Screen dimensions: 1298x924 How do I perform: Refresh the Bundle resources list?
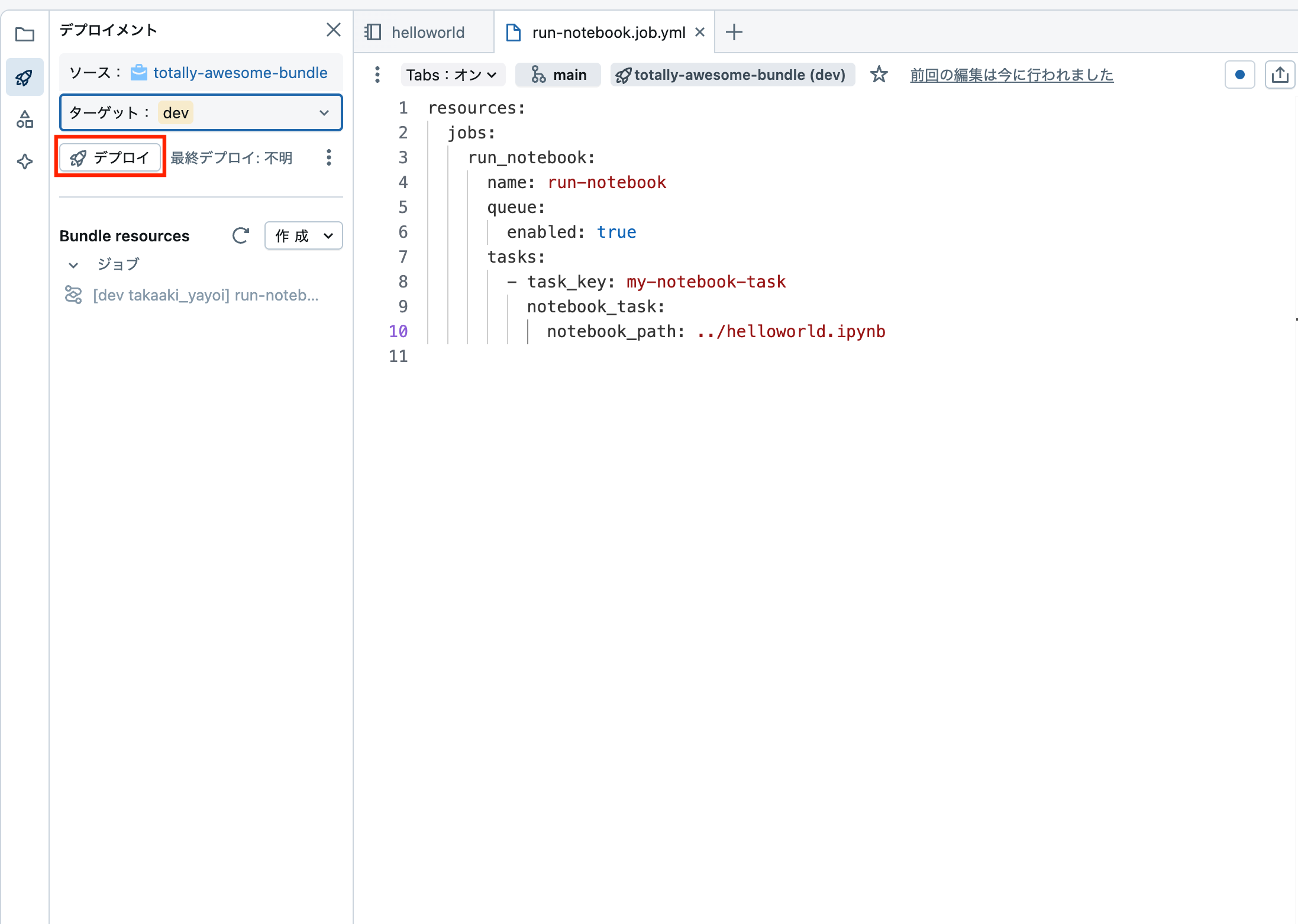240,235
